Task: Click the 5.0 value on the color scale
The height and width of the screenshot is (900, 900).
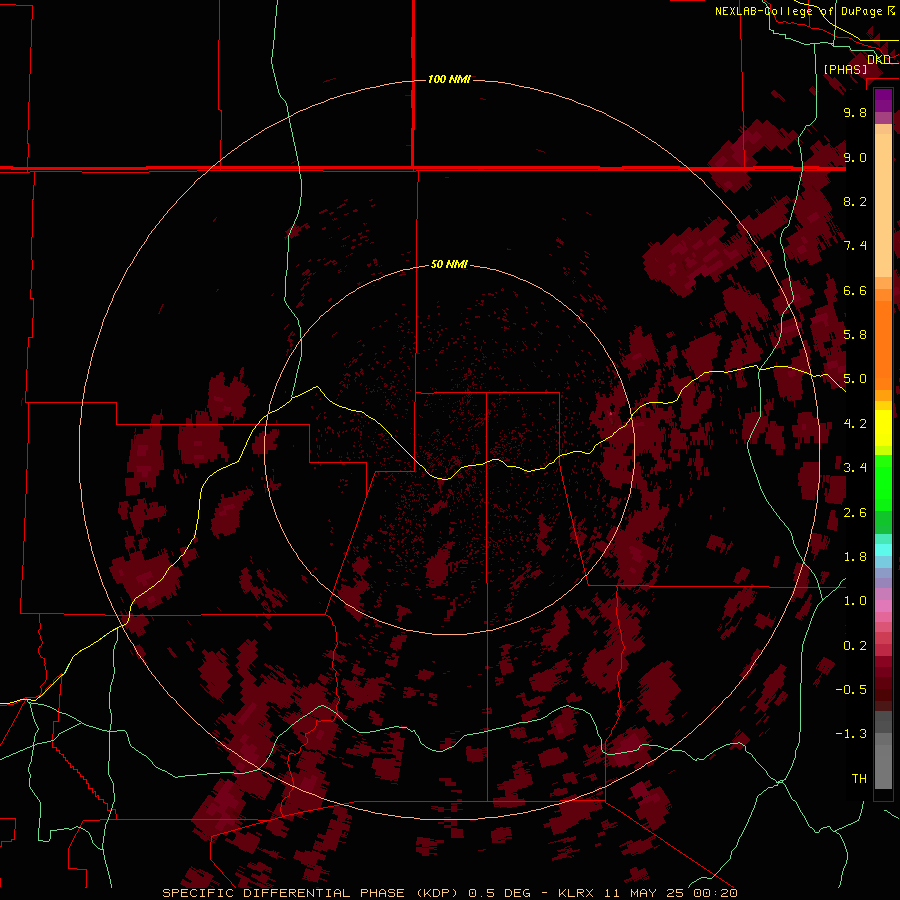Action: click(x=855, y=379)
